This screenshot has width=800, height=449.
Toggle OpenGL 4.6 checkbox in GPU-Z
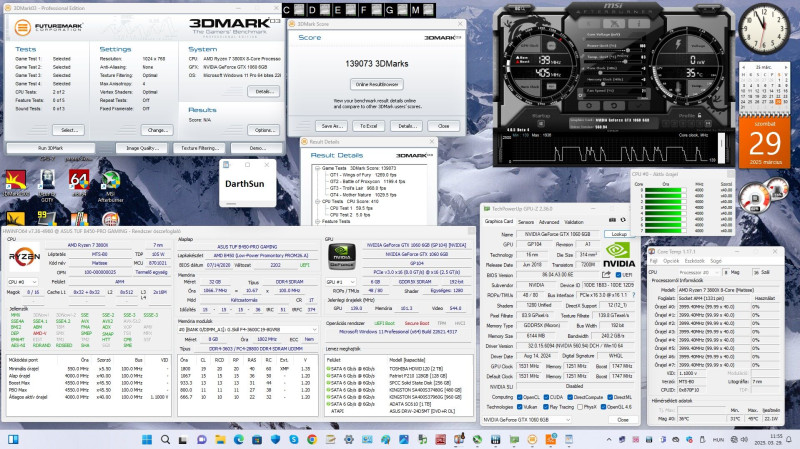click(603, 407)
